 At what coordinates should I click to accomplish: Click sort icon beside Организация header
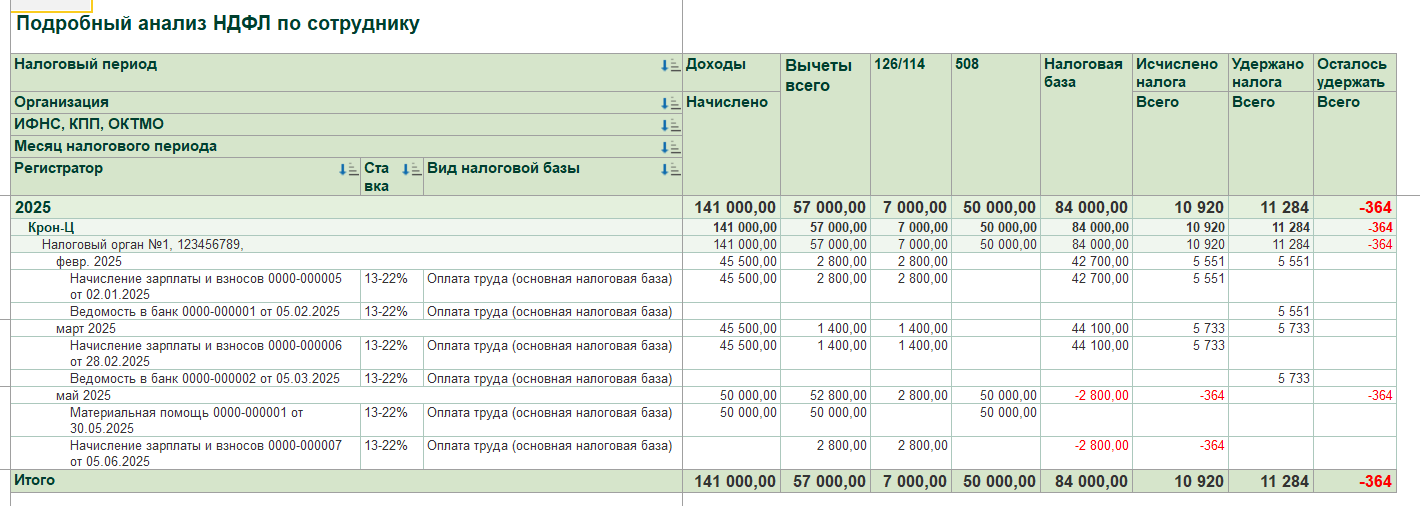670,103
